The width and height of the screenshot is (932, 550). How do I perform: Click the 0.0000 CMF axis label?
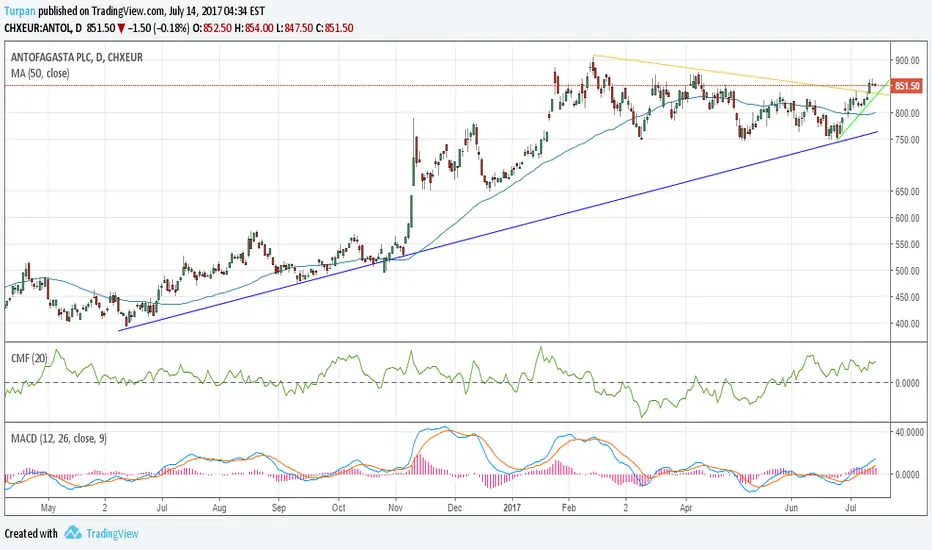(907, 383)
